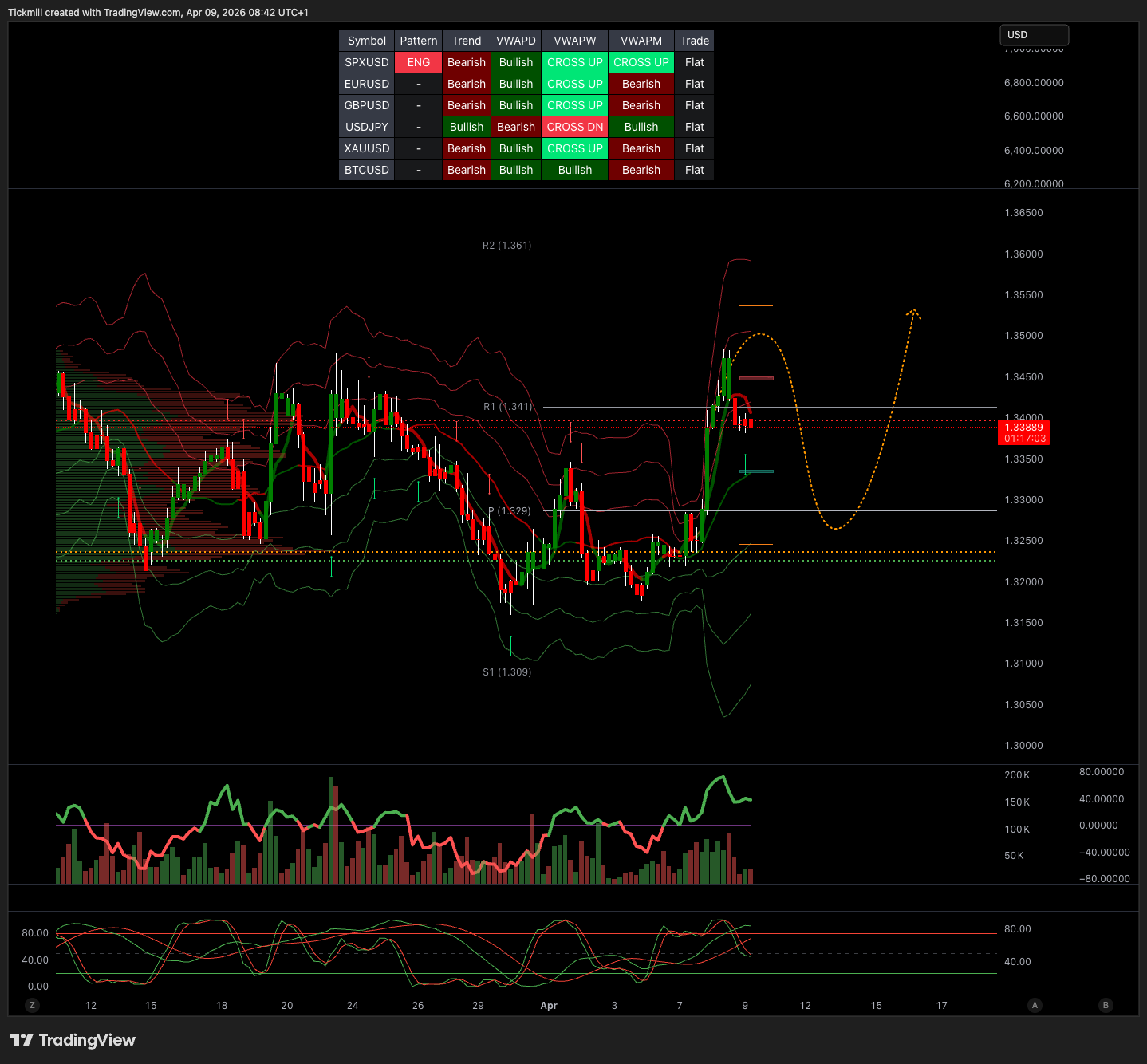Image resolution: width=1147 pixels, height=1064 pixels.
Task: Click the red current price label 1.33889
Action: click(1024, 432)
